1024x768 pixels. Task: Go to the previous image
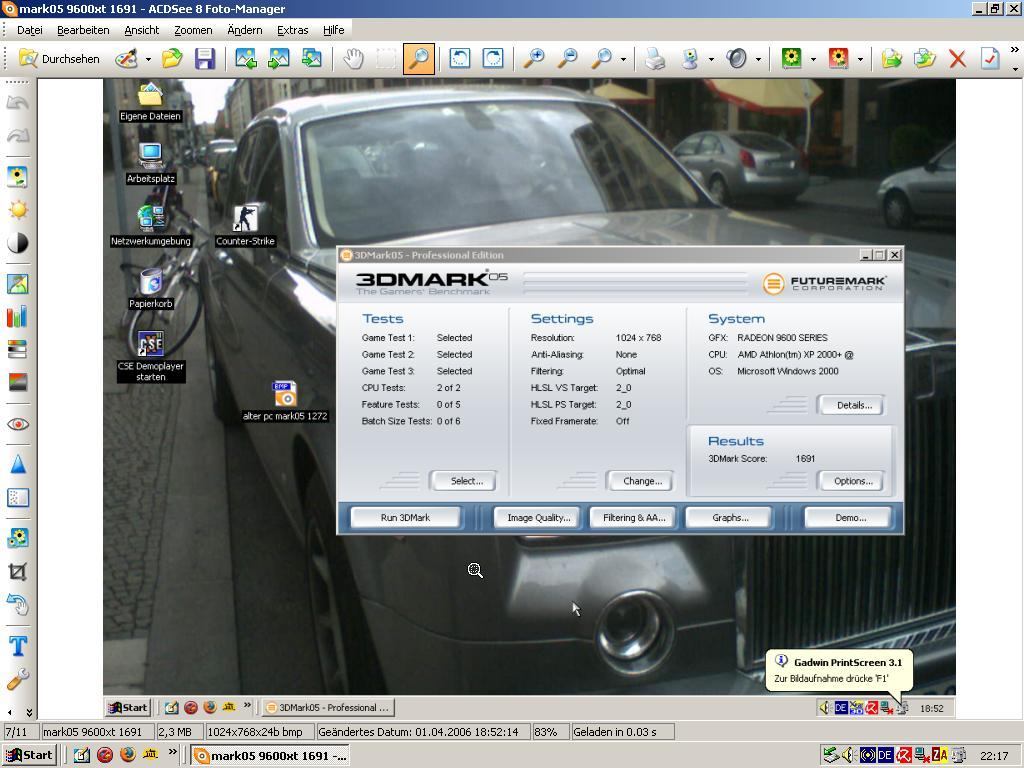click(246, 59)
